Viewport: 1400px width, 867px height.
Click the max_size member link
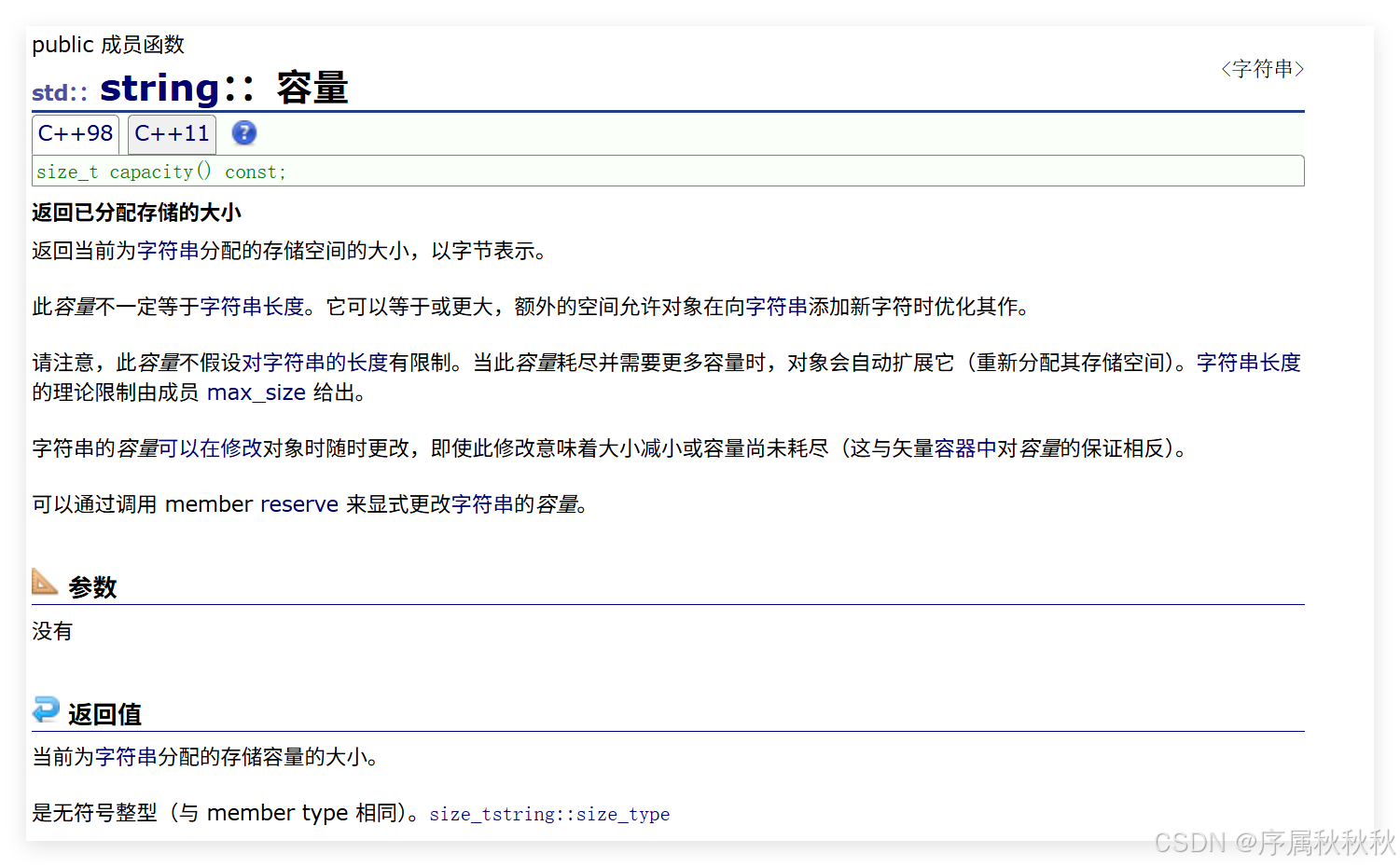(x=255, y=392)
